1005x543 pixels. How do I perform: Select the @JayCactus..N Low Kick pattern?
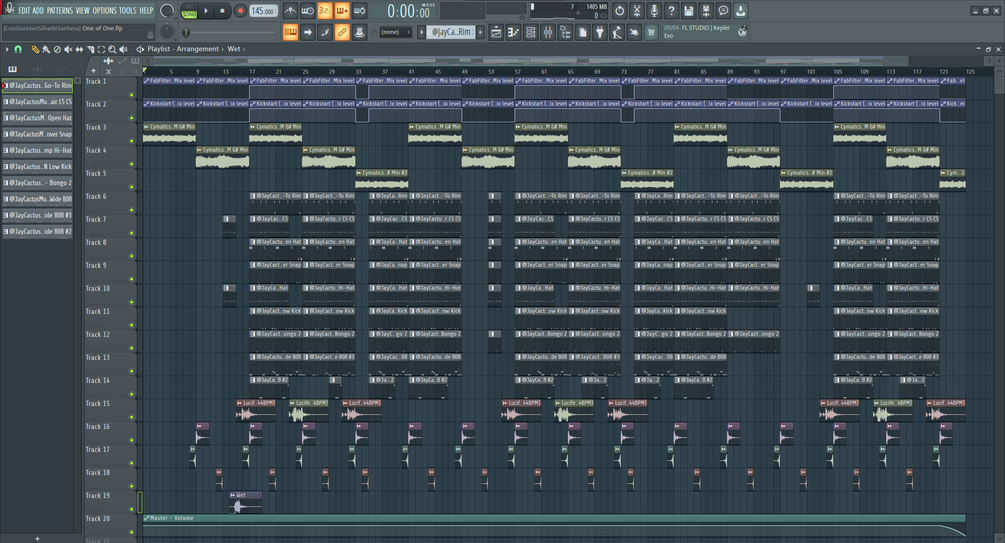[x=38, y=167]
